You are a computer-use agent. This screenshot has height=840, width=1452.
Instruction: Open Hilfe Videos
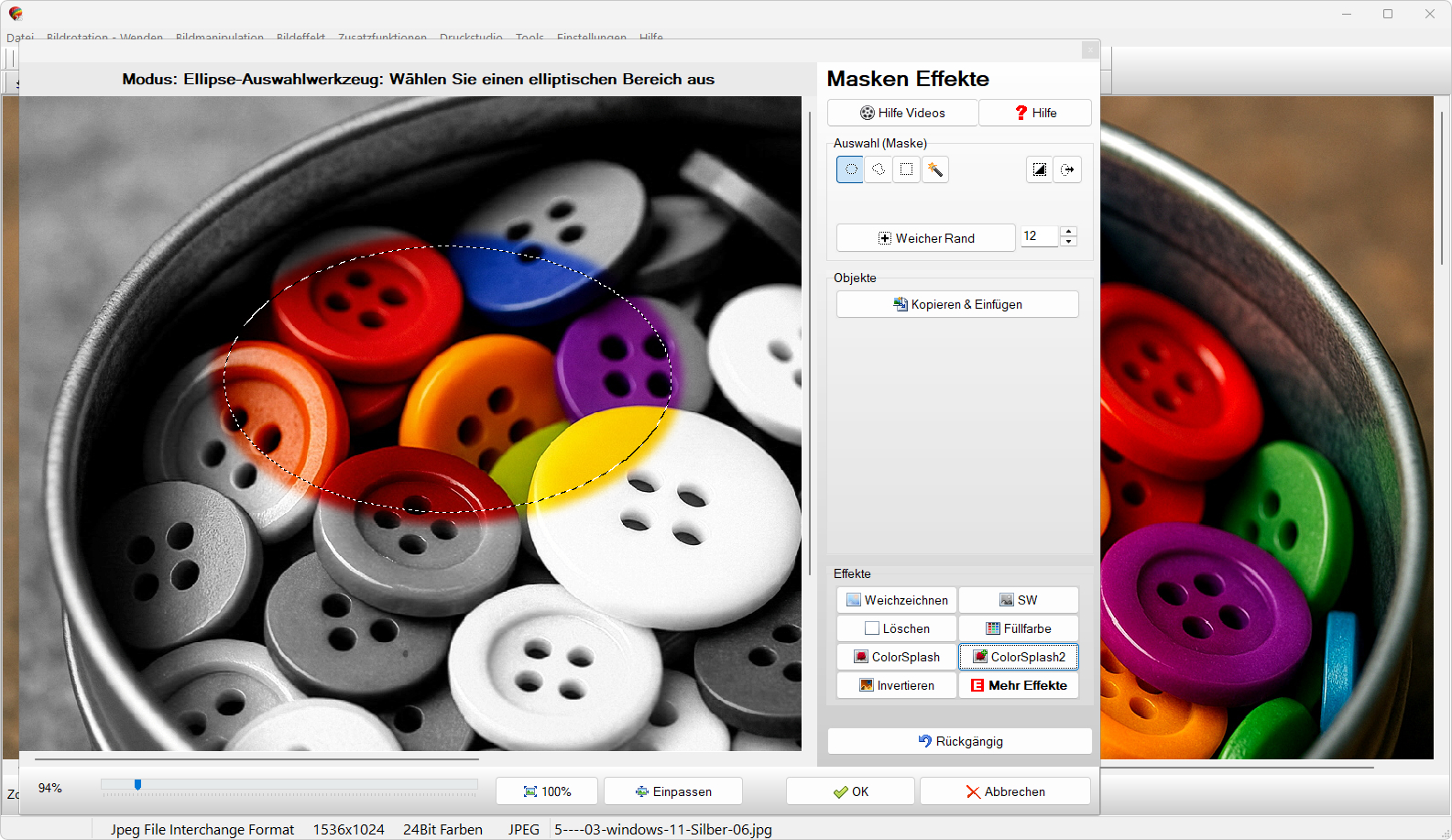902,113
